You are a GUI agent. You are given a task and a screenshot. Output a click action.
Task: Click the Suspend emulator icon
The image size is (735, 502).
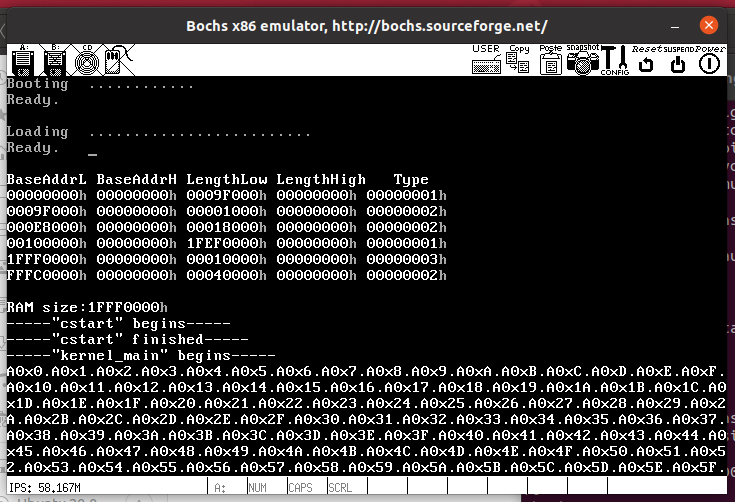click(x=678, y=60)
